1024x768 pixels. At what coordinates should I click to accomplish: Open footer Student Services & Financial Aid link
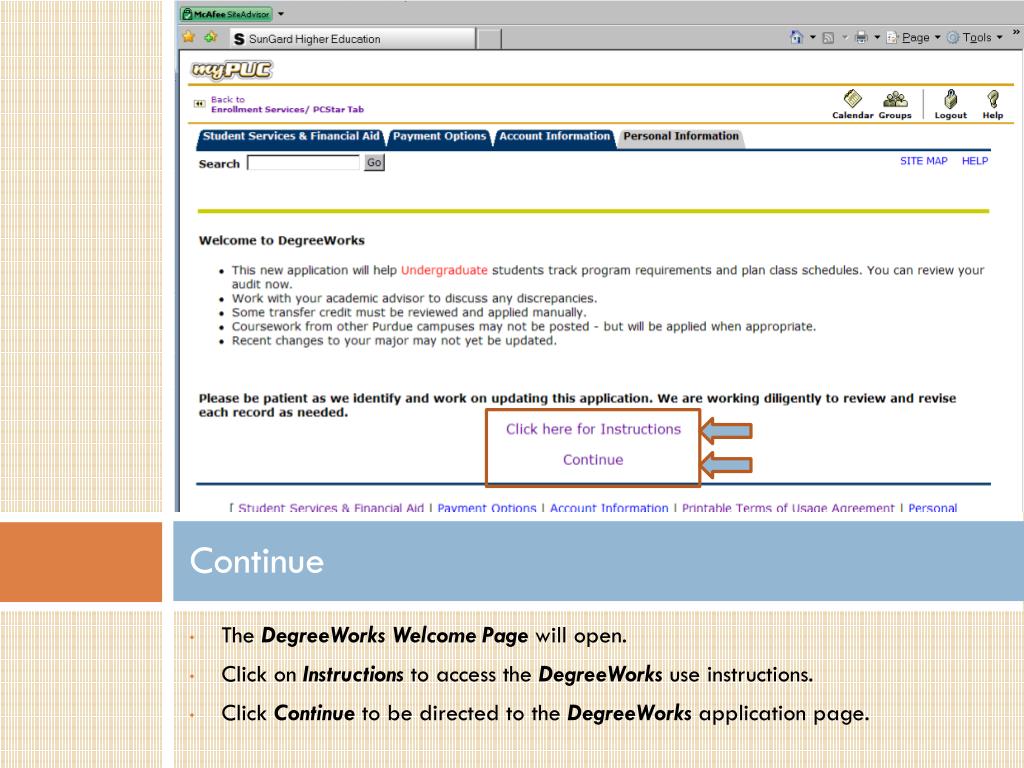[331, 507]
